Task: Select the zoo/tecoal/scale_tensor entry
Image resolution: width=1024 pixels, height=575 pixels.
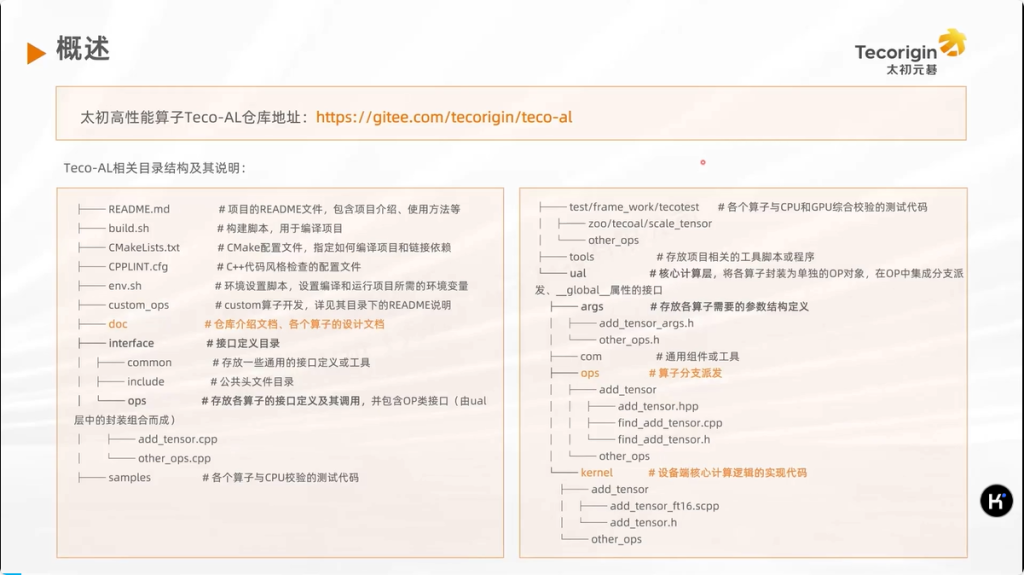Action: coord(650,224)
